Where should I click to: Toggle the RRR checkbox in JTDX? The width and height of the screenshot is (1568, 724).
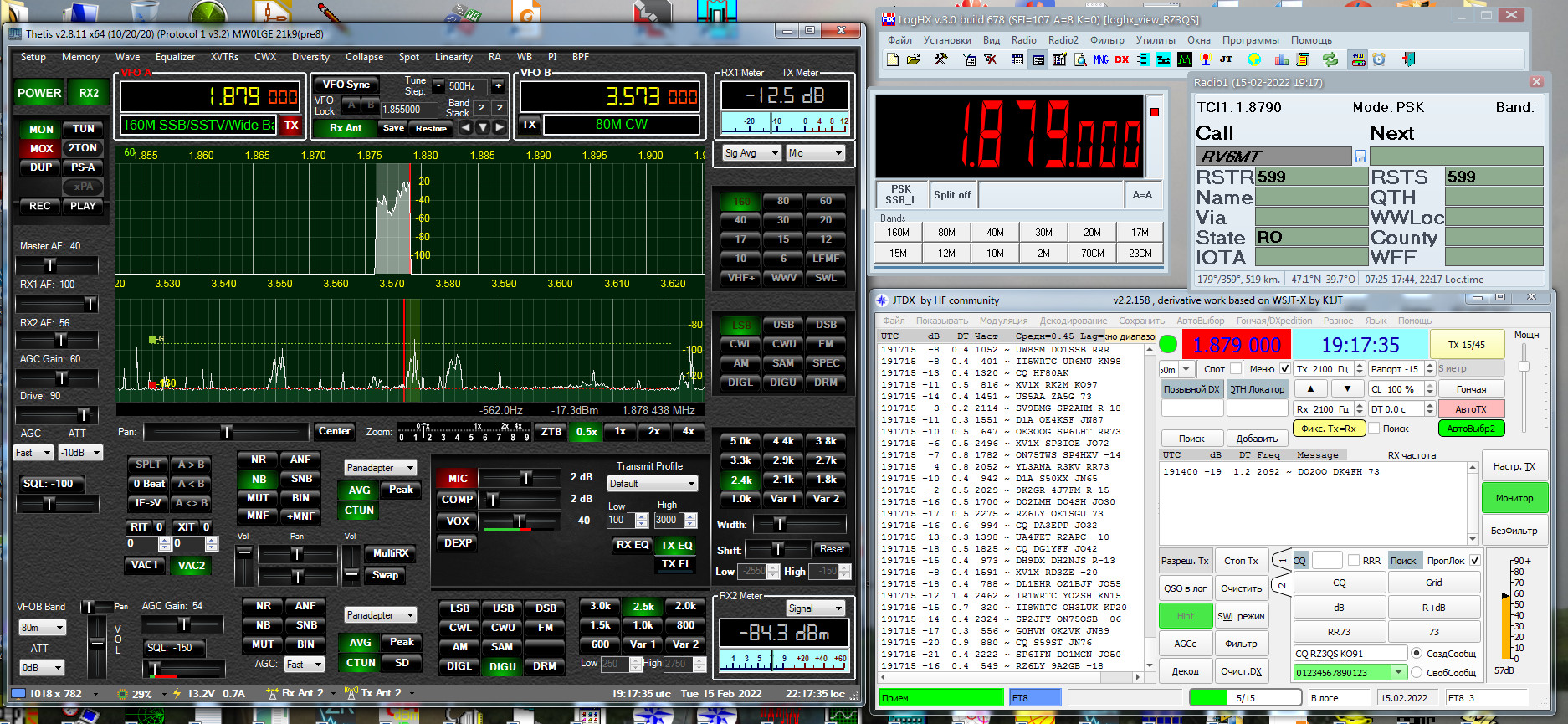coord(1353,561)
